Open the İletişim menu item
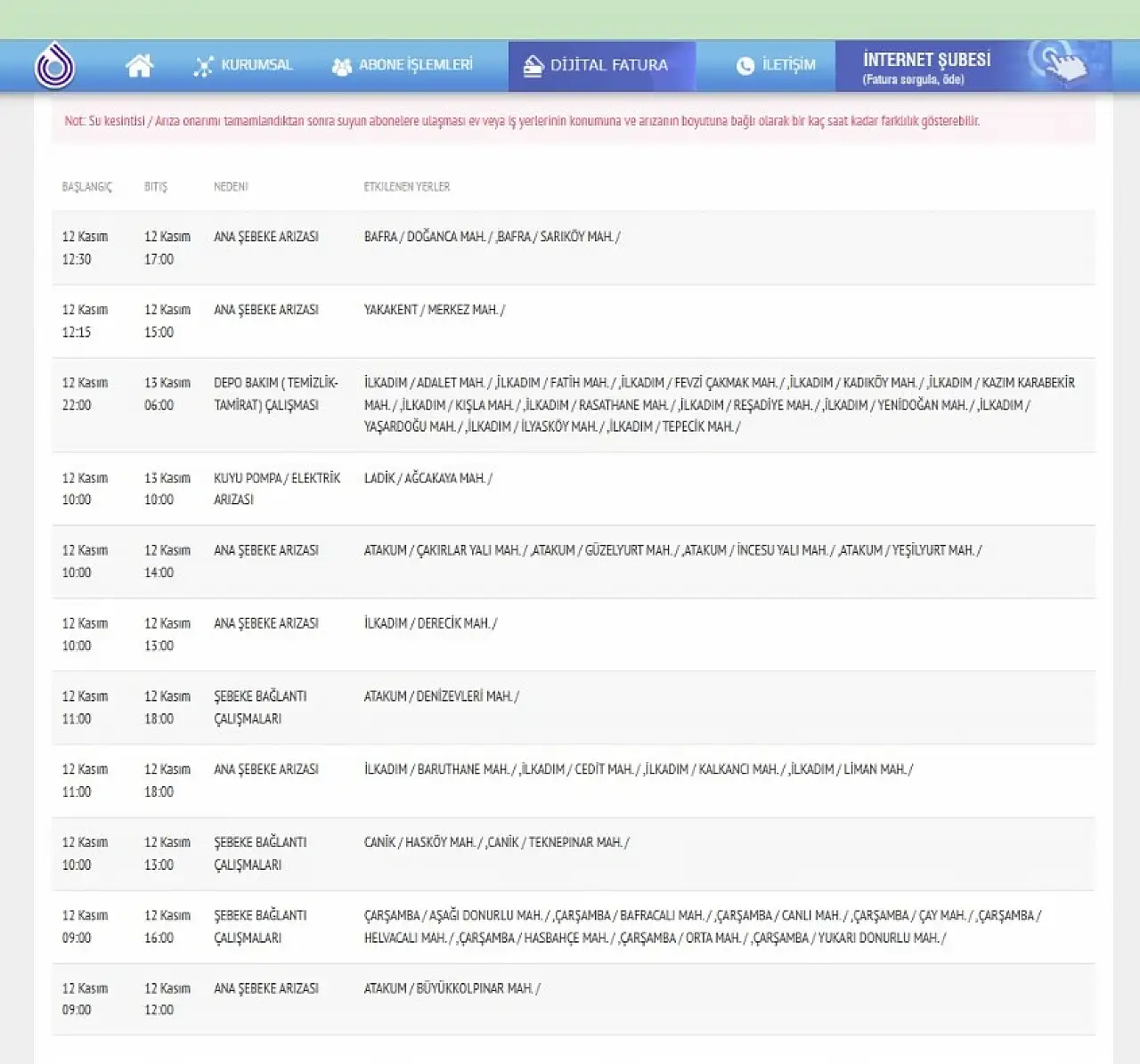Screen dimensions: 1140x1064 (788, 65)
